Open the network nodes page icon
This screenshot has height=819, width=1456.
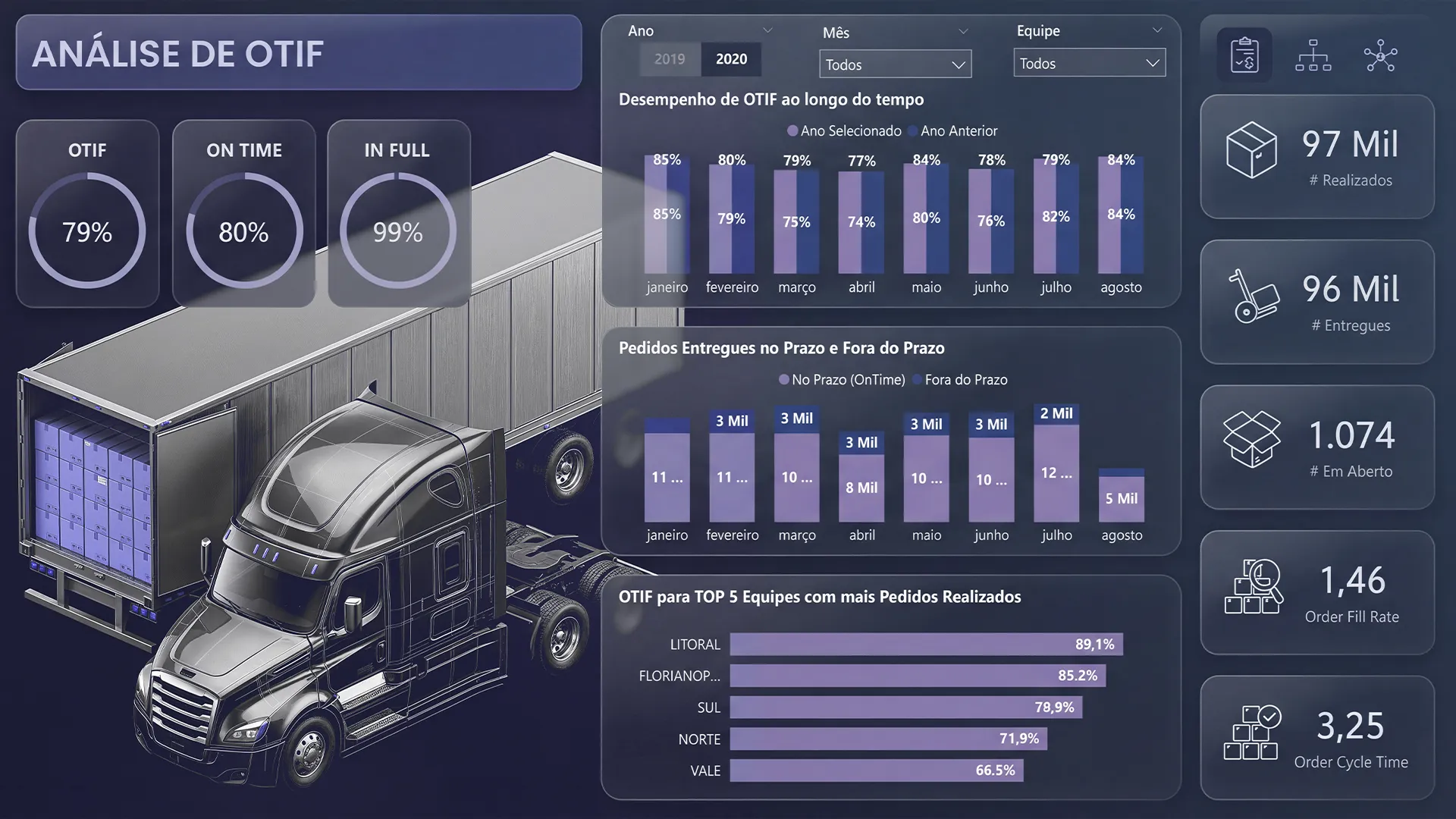[x=1380, y=55]
